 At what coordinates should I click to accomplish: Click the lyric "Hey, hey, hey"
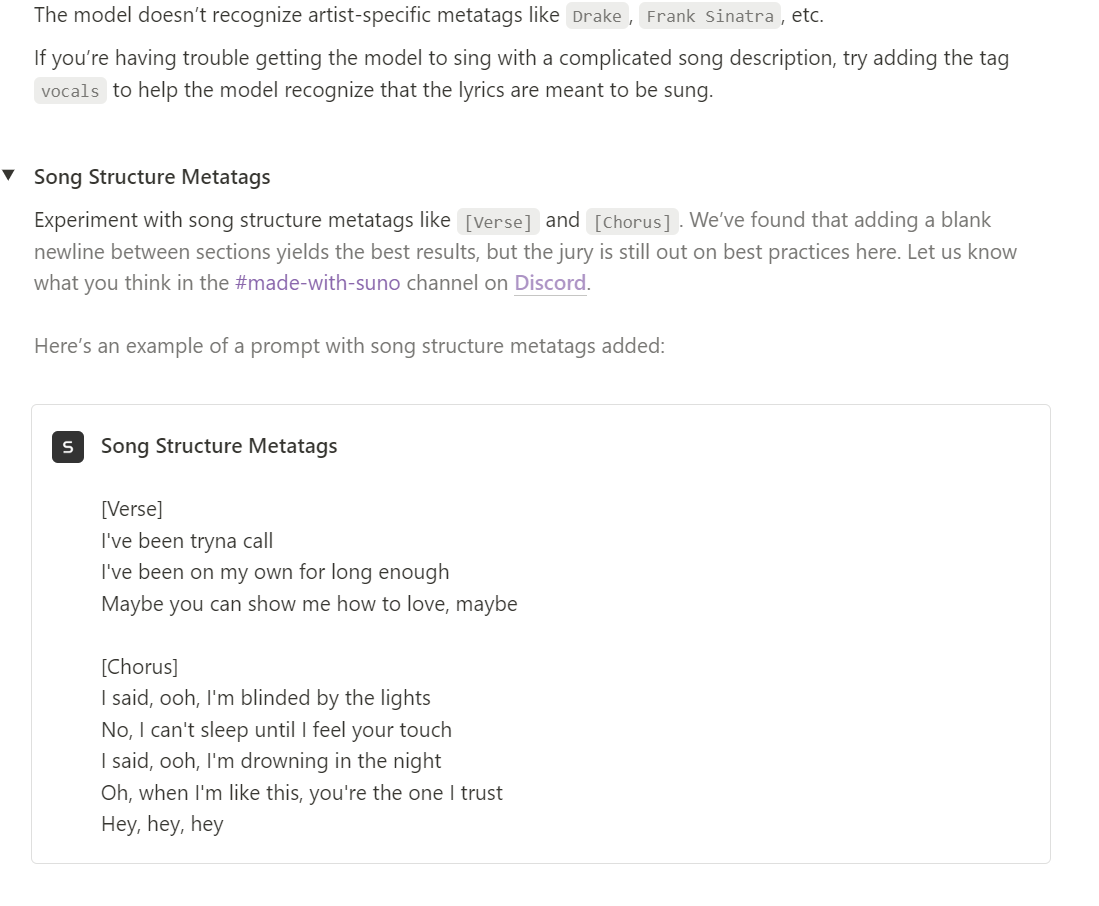pyautogui.click(x=163, y=824)
